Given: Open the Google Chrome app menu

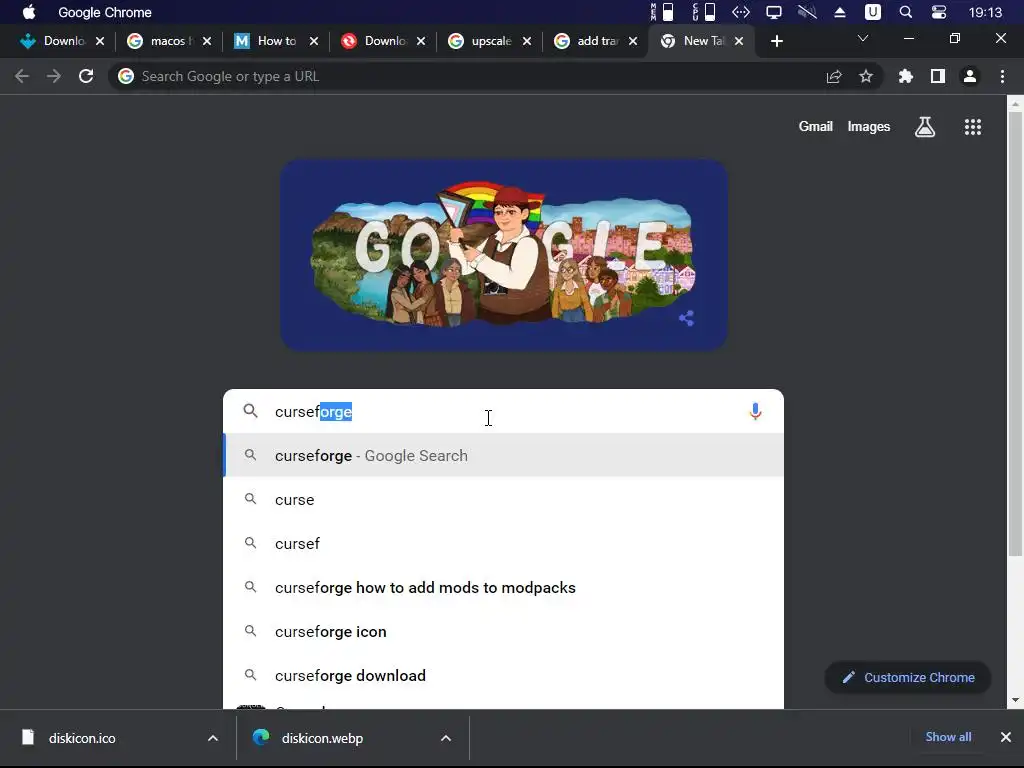Looking at the screenshot, I should pos(104,12).
